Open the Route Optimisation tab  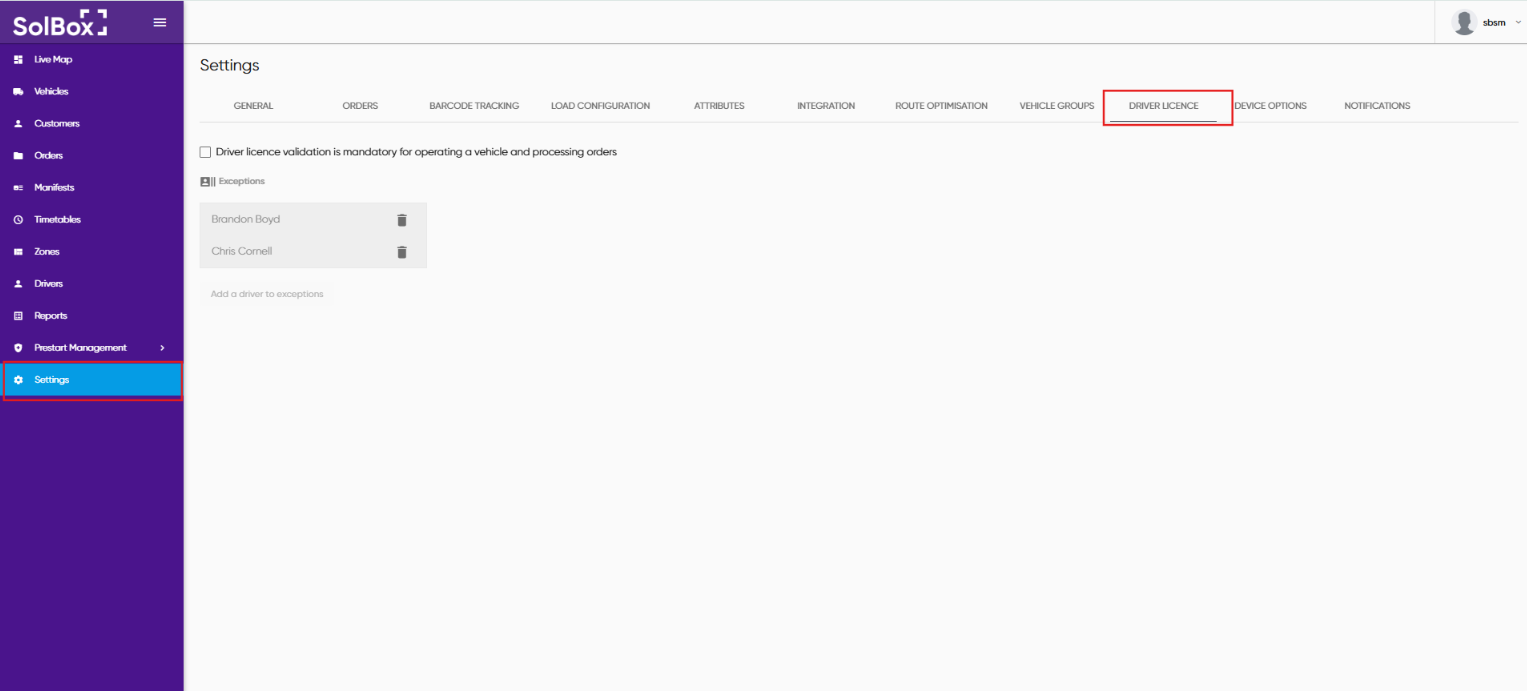coord(941,106)
